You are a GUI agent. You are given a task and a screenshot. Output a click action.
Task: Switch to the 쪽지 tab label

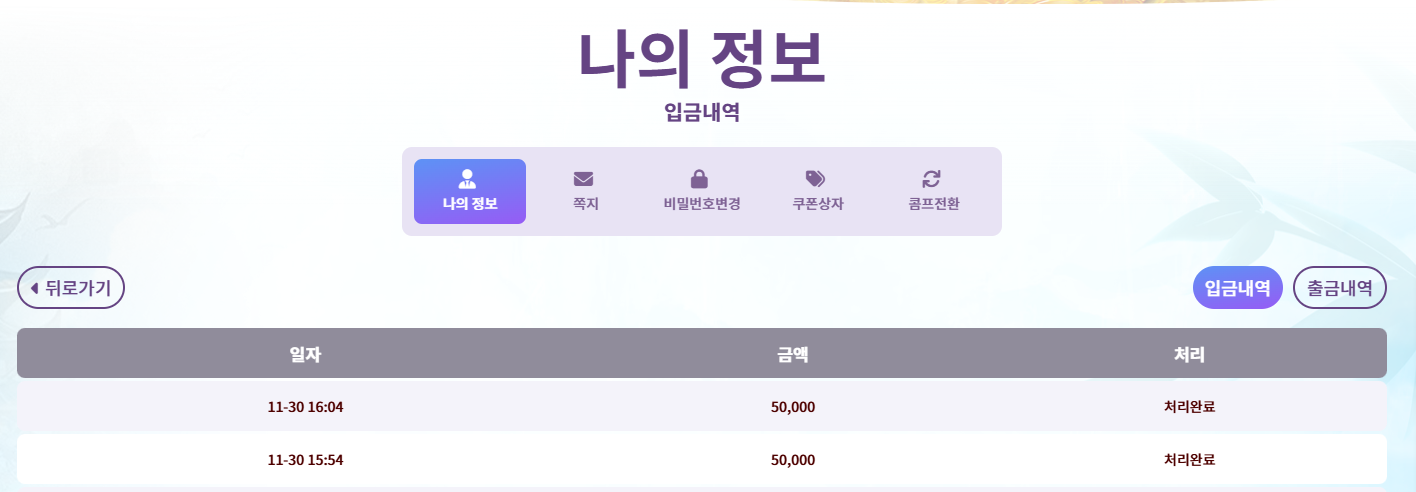(585, 204)
